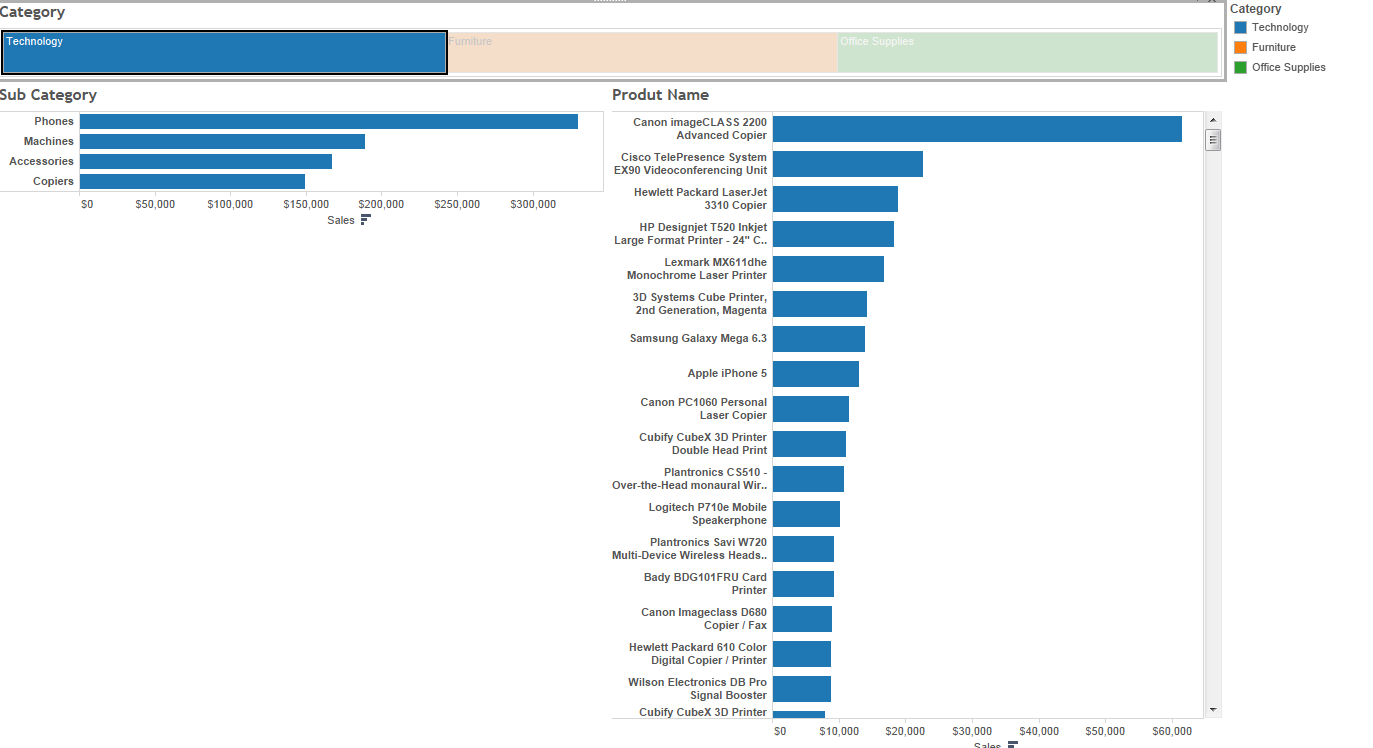Click the $300,000 axis tick in Sub Category

(x=533, y=204)
